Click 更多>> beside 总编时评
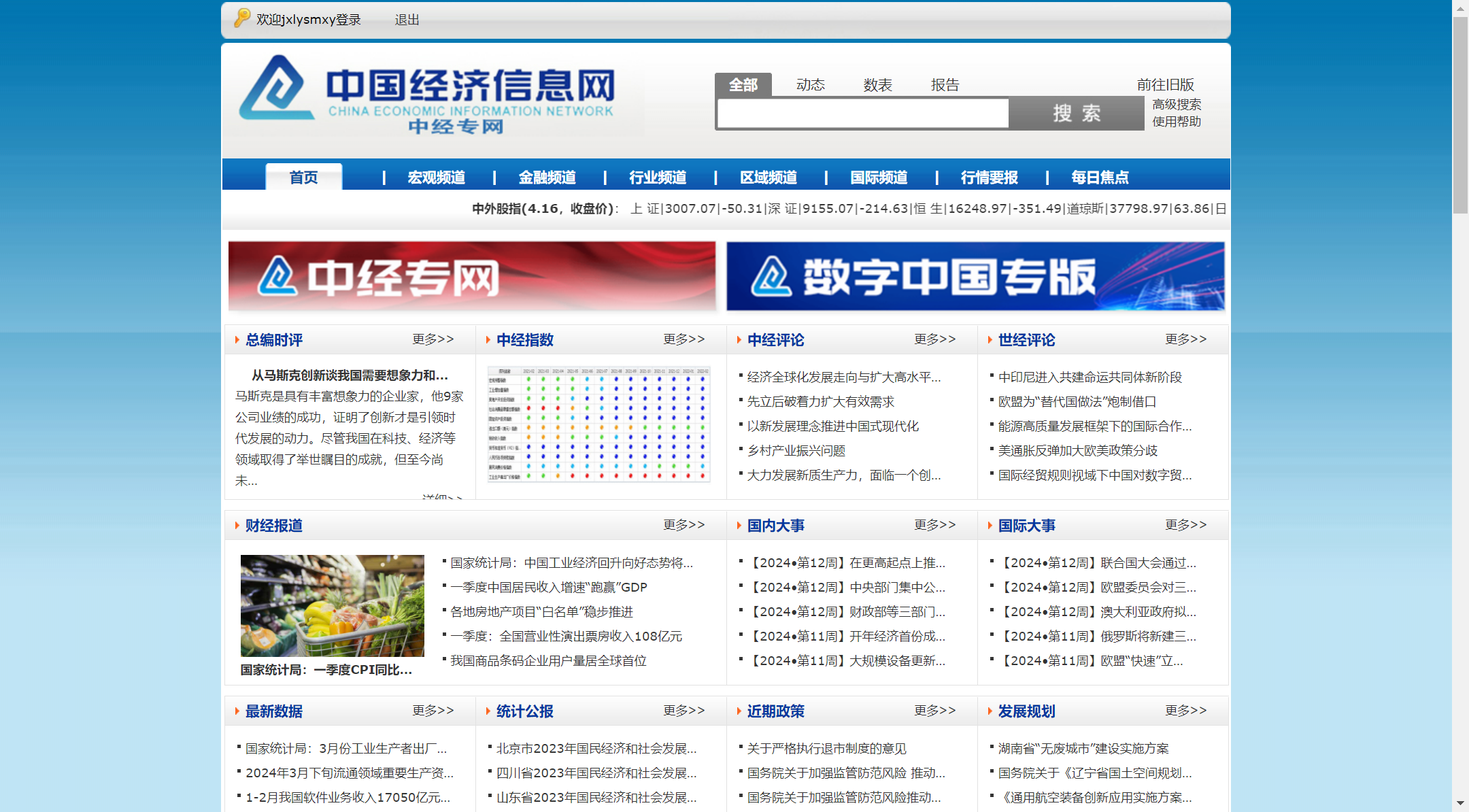Viewport: 1469px width, 812px height. point(433,339)
